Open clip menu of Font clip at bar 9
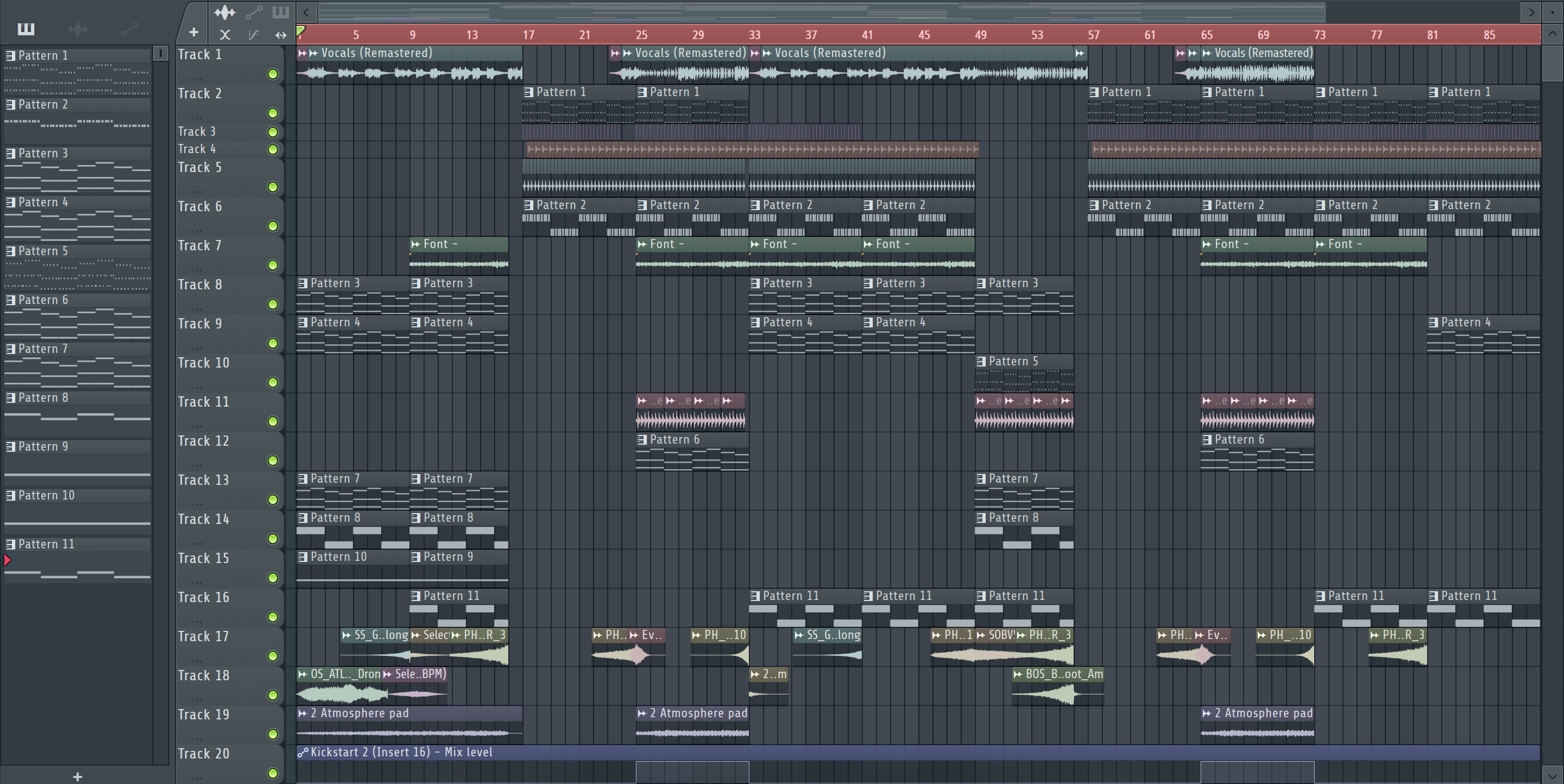This screenshot has width=1564, height=784. pyautogui.click(x=415, y=244)
